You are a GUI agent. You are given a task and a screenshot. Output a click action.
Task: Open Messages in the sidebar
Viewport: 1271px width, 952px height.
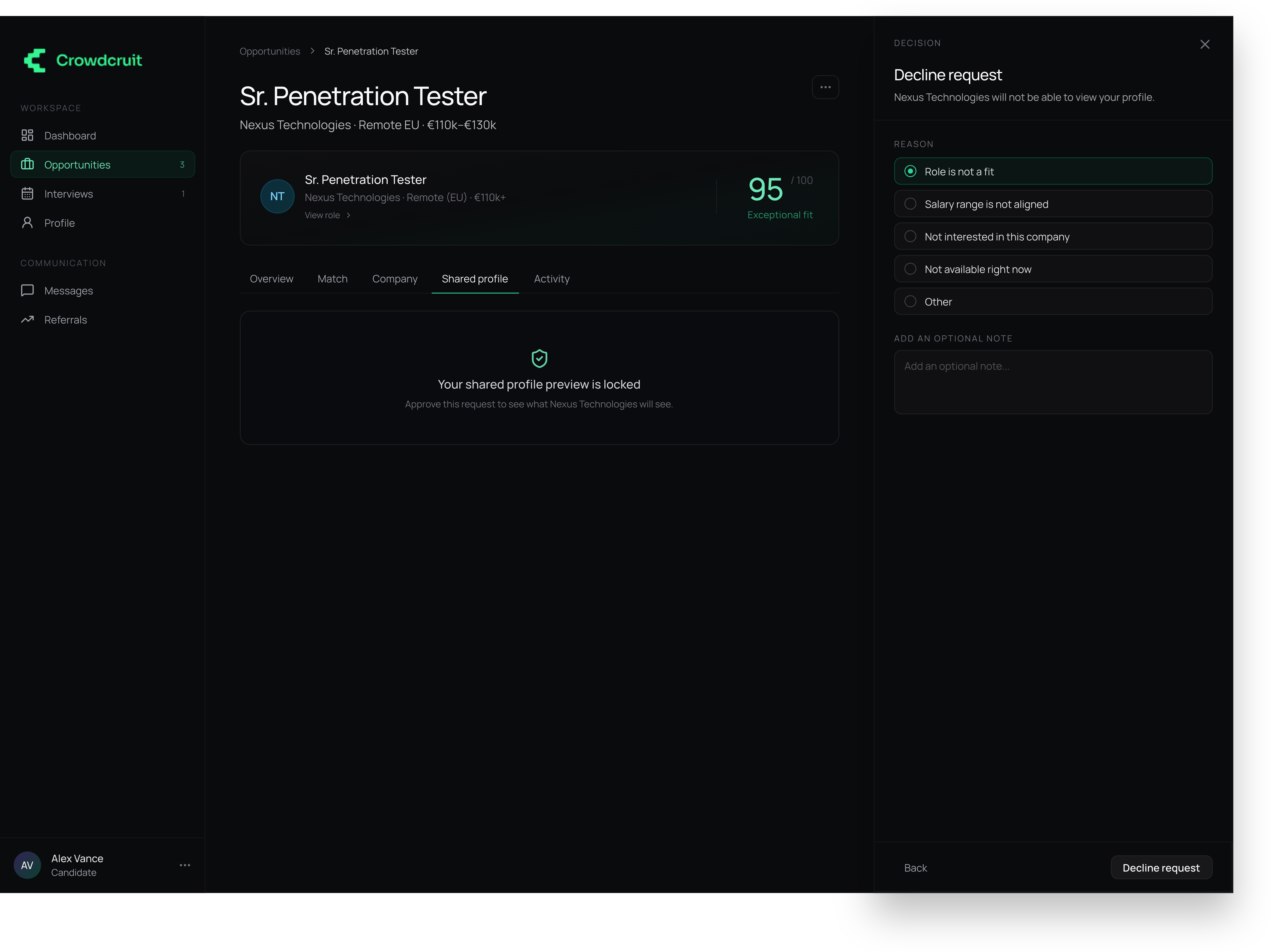[102, 291]
